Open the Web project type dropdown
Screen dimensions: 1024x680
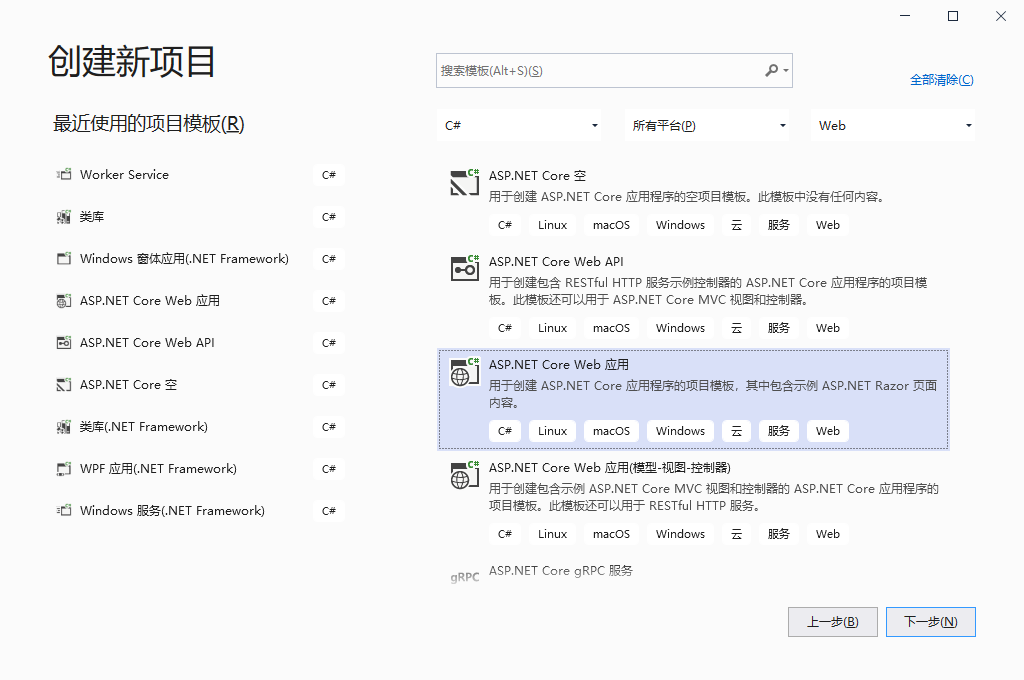click(893, 125)
